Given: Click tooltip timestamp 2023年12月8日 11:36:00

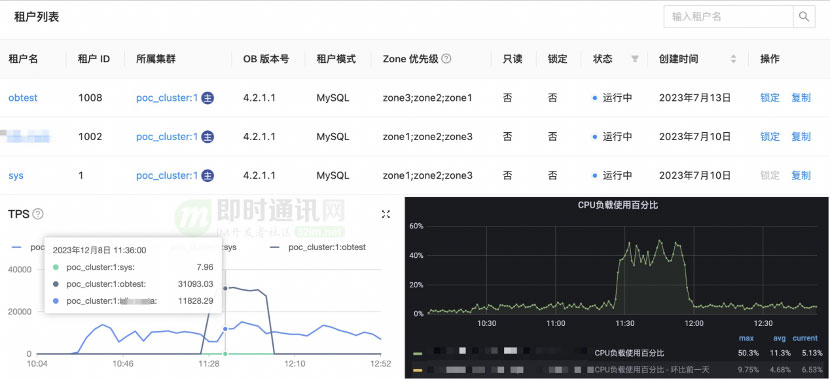Looking at the screenshot, I should (100, 250).
